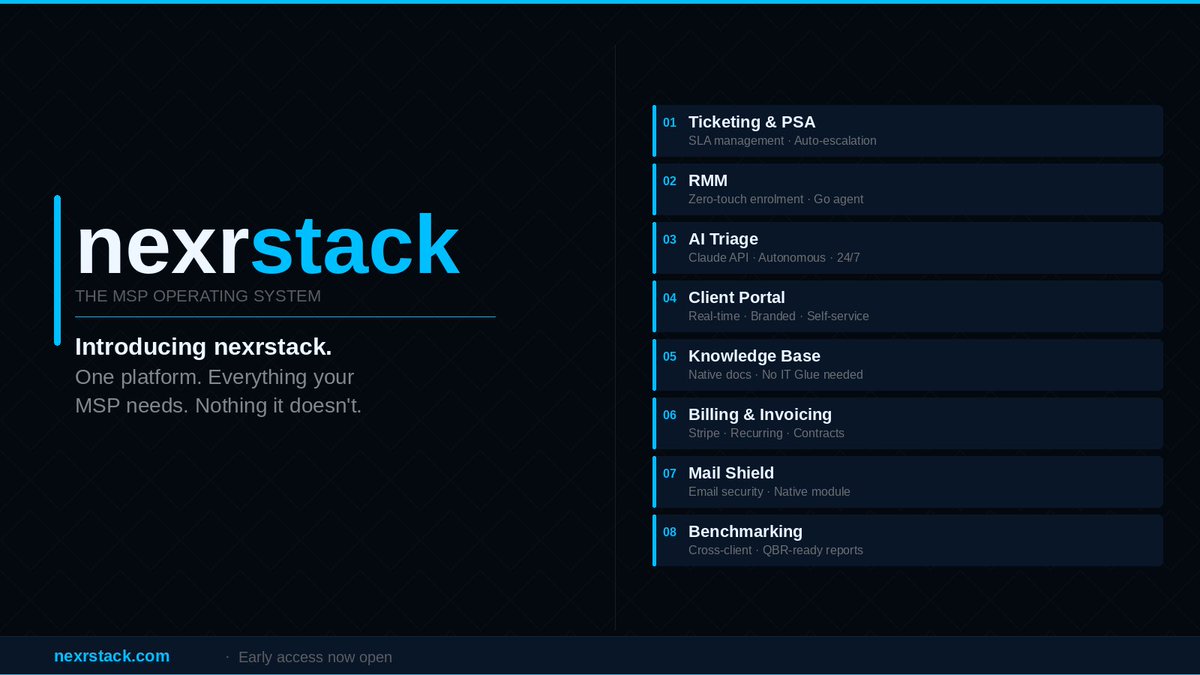1200x675 pixels.
Task: Visit the nexrstack.com link
Action: (x=112, y=656)
